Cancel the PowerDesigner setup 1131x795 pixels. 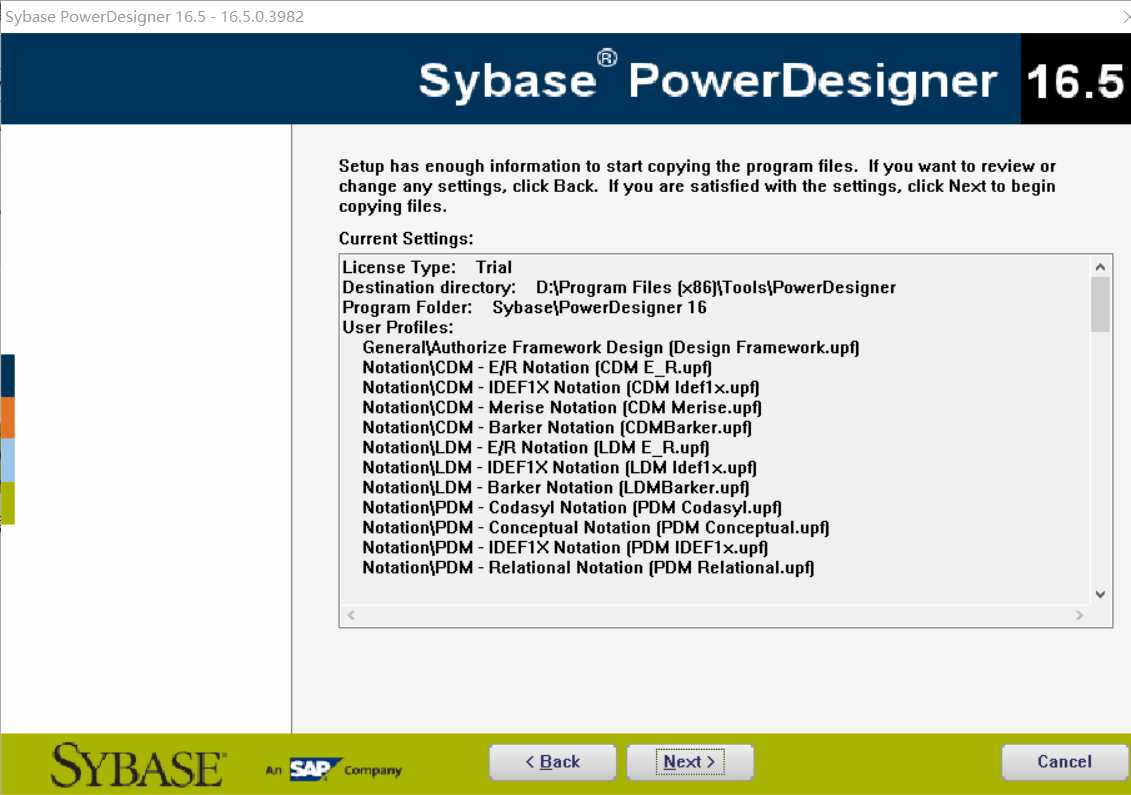coord(1065,762)
